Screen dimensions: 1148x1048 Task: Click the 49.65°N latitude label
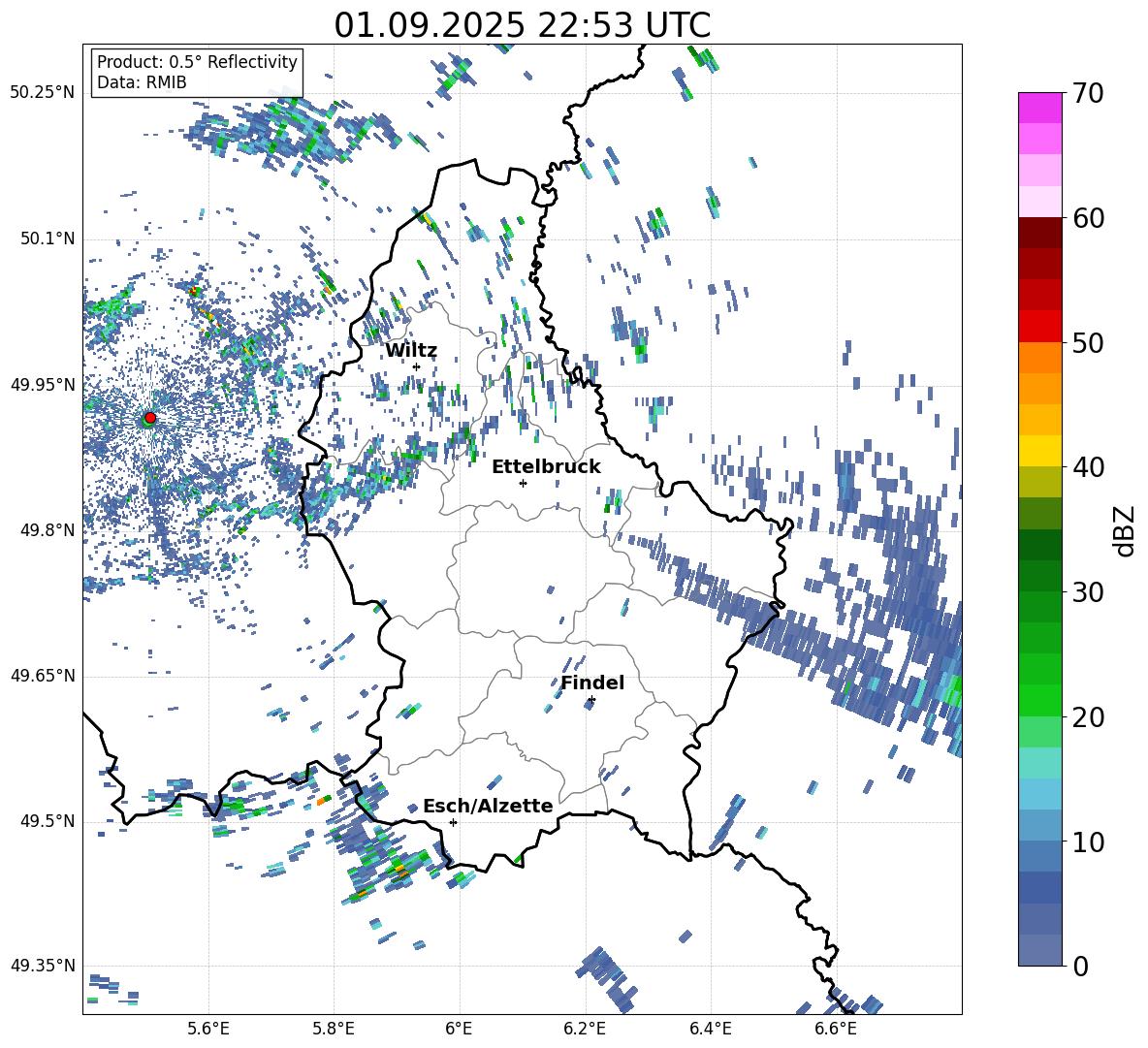point(42,675)
